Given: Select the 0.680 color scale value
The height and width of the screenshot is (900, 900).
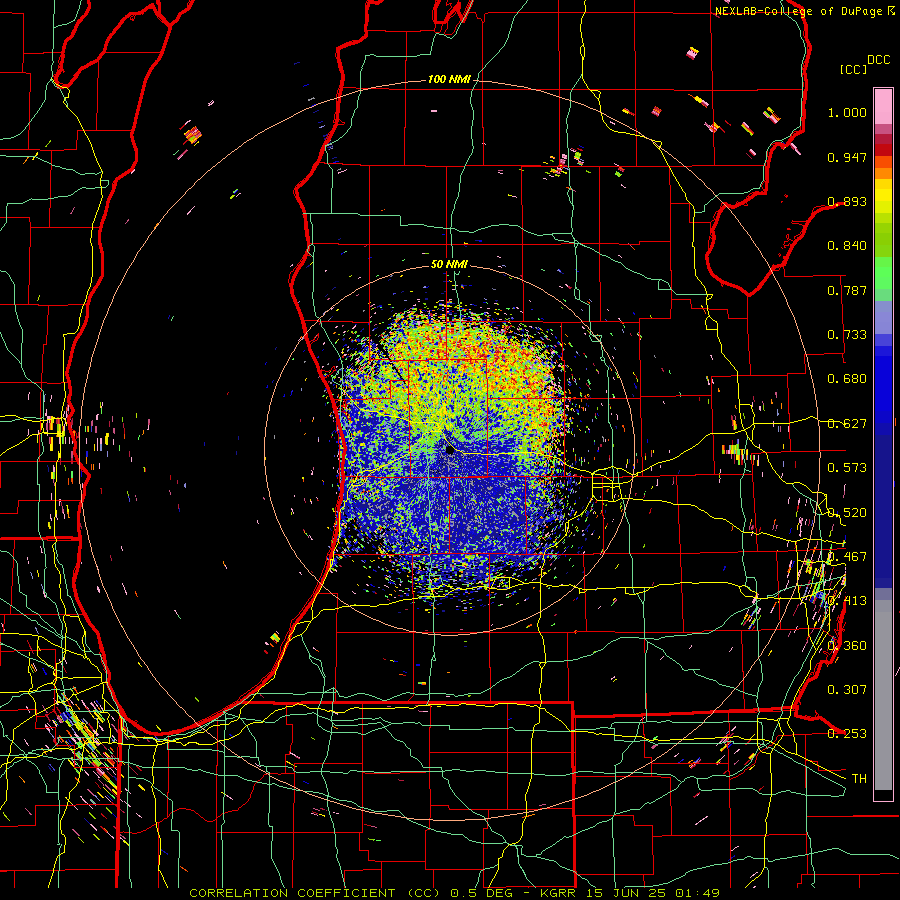Looking at the screenshot, I should coord(847,379).
